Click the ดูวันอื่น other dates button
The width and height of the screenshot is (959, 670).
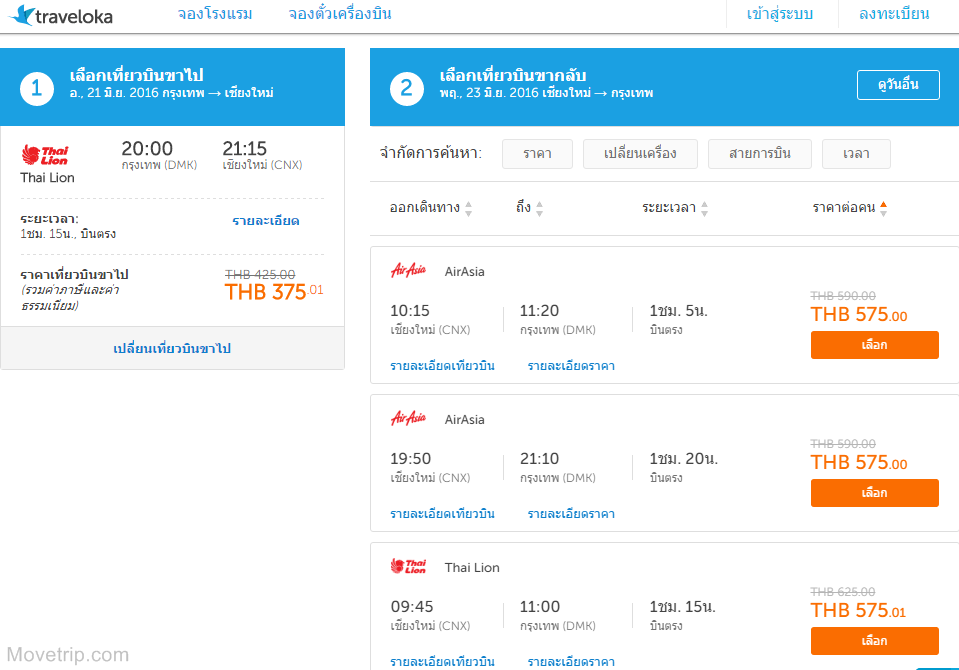click(898, 85)
